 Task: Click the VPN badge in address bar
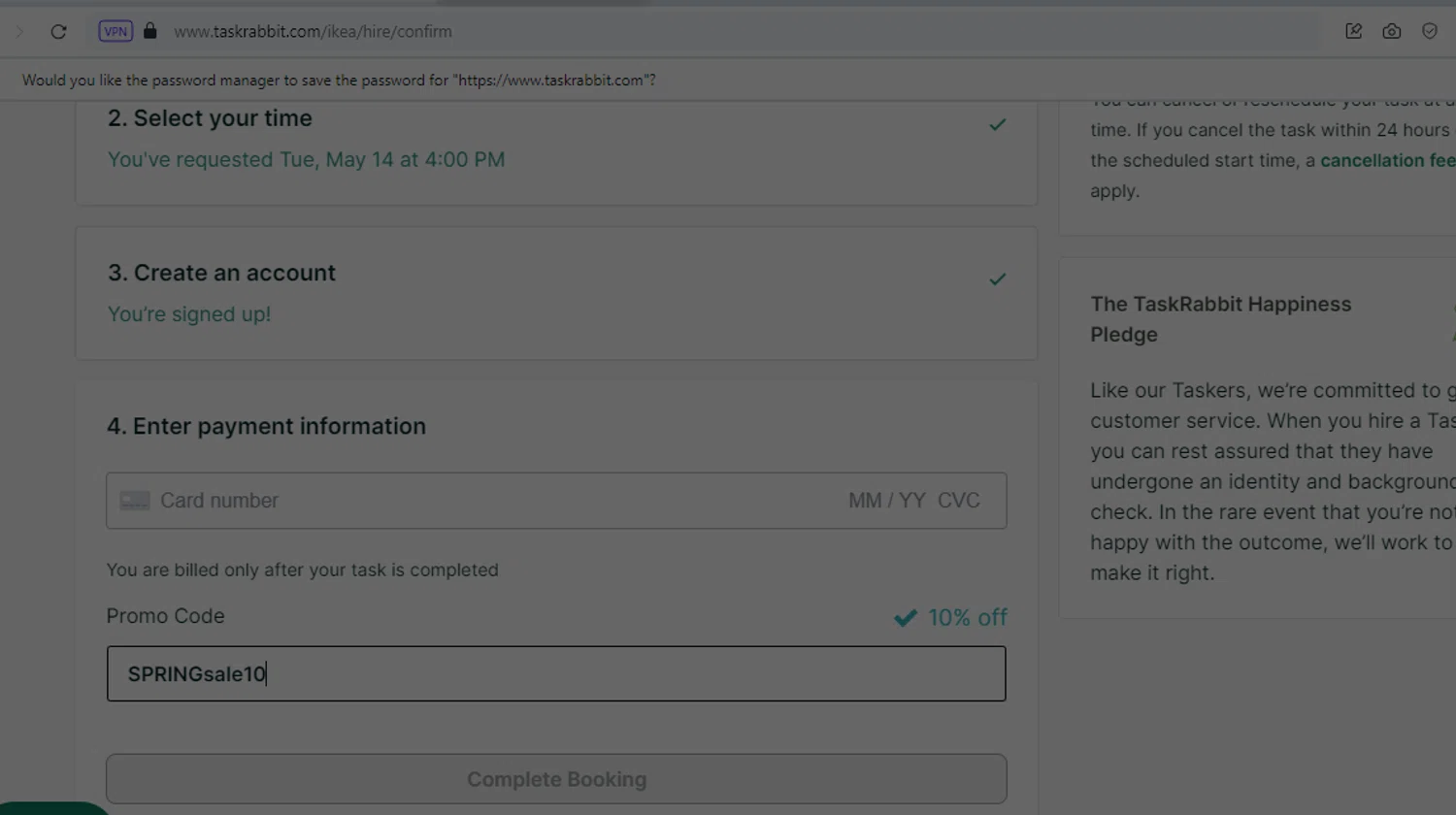[x=116, y=31]
